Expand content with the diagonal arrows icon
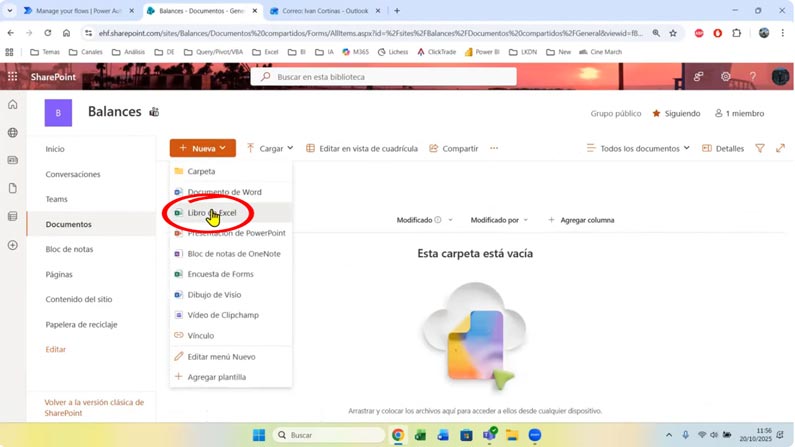The height and width of the screenshot is (447, 795). point(780,148)
